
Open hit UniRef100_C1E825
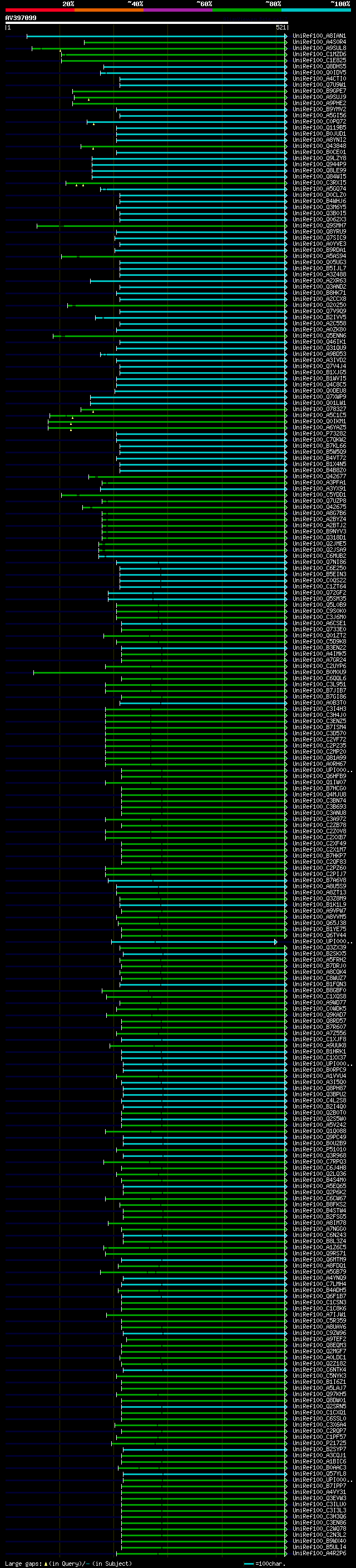click(x=319, y=60)
